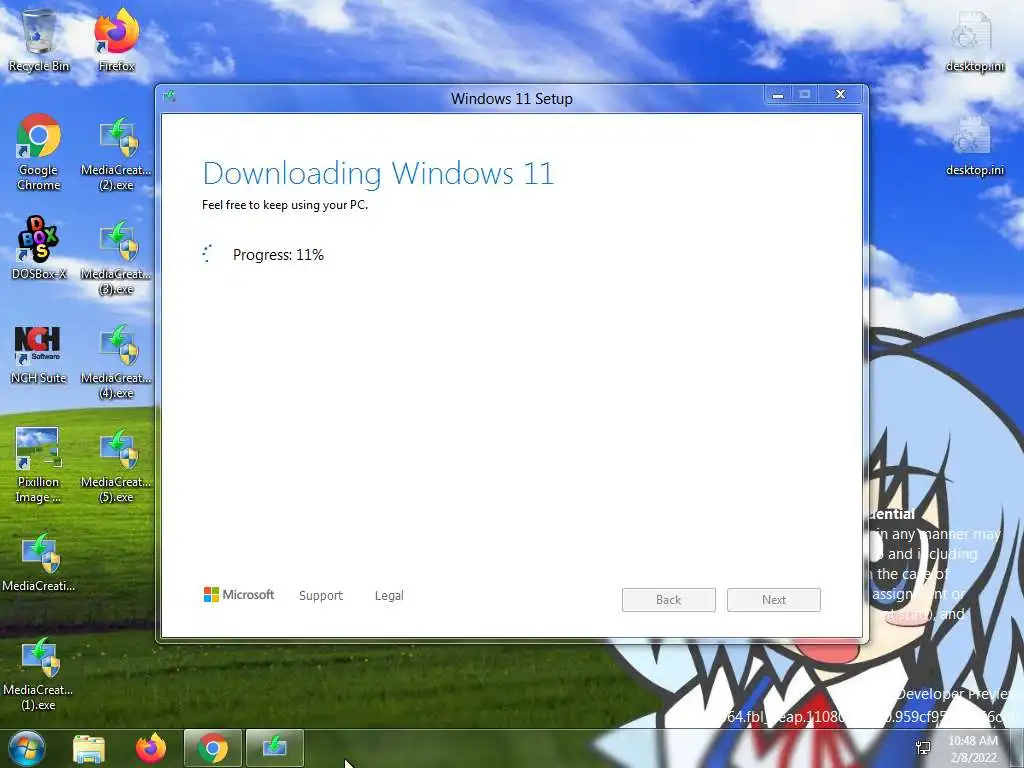
Task: Open the Support link
Action: coord(321,596)
